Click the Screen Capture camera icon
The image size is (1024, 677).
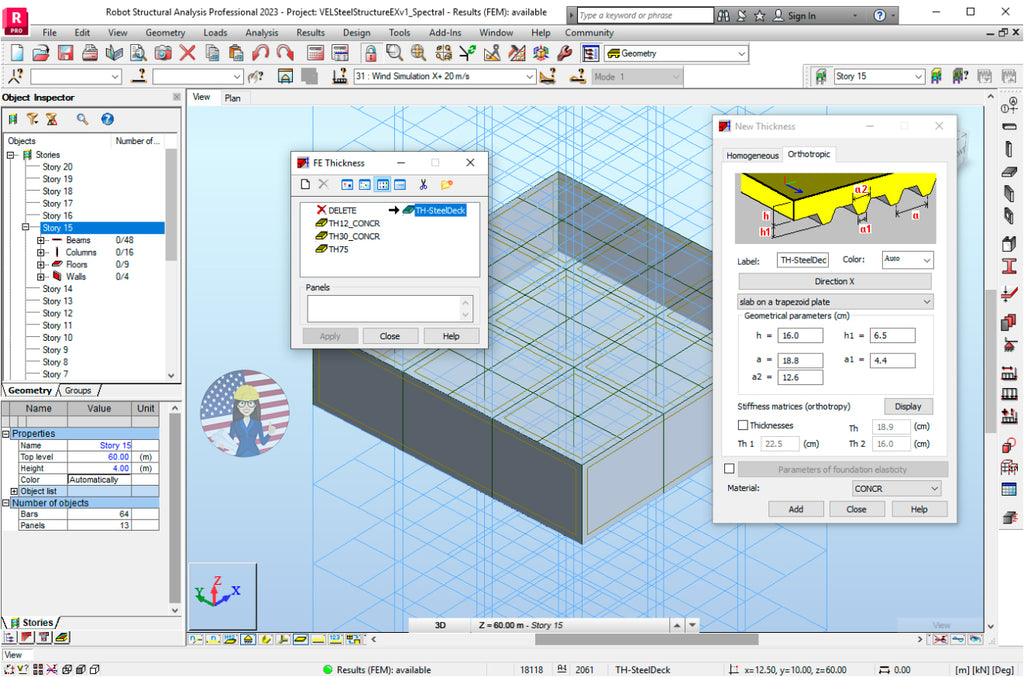click(161, 52)
